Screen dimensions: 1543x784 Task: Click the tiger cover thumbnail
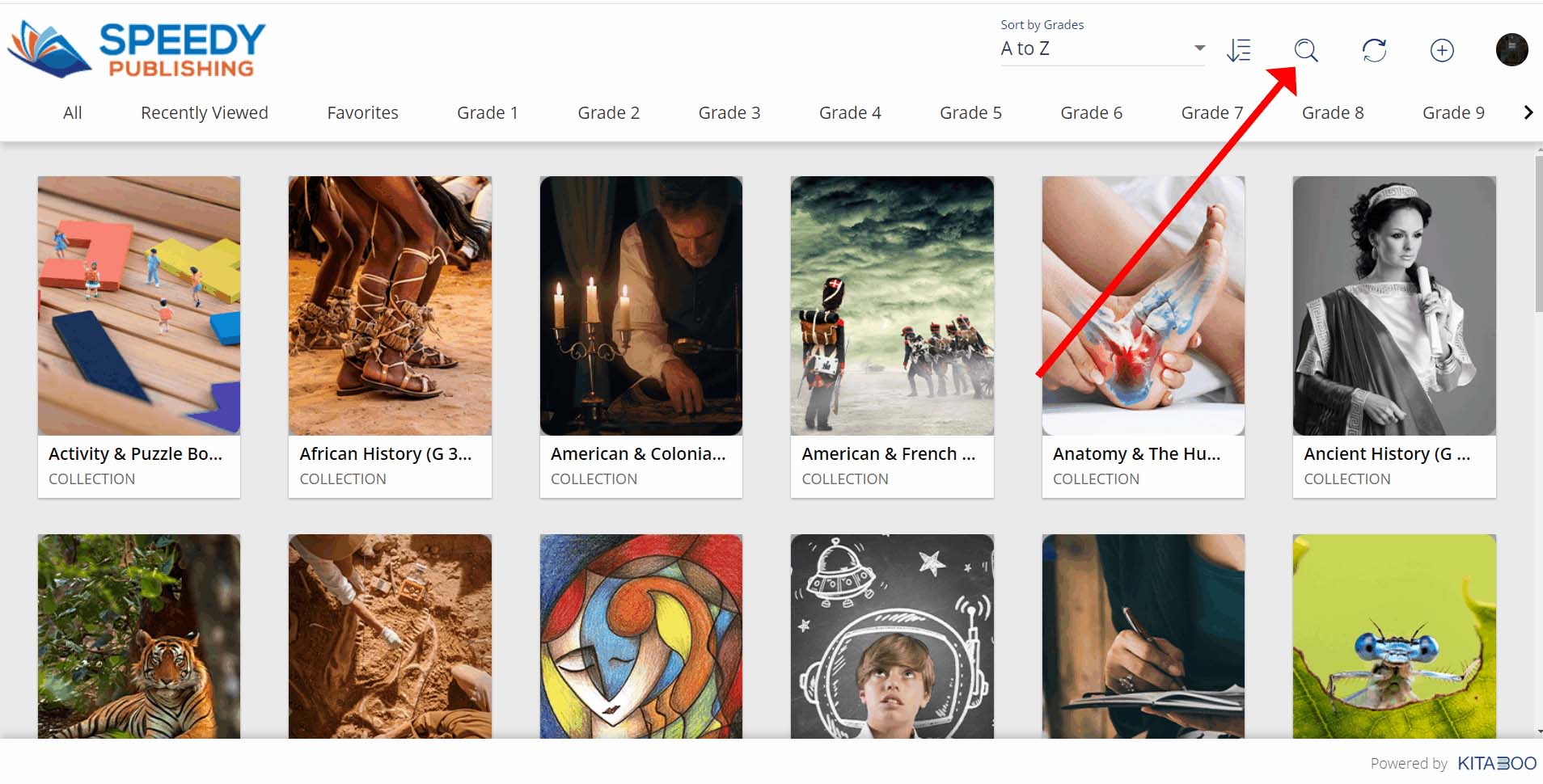point(139,636)
